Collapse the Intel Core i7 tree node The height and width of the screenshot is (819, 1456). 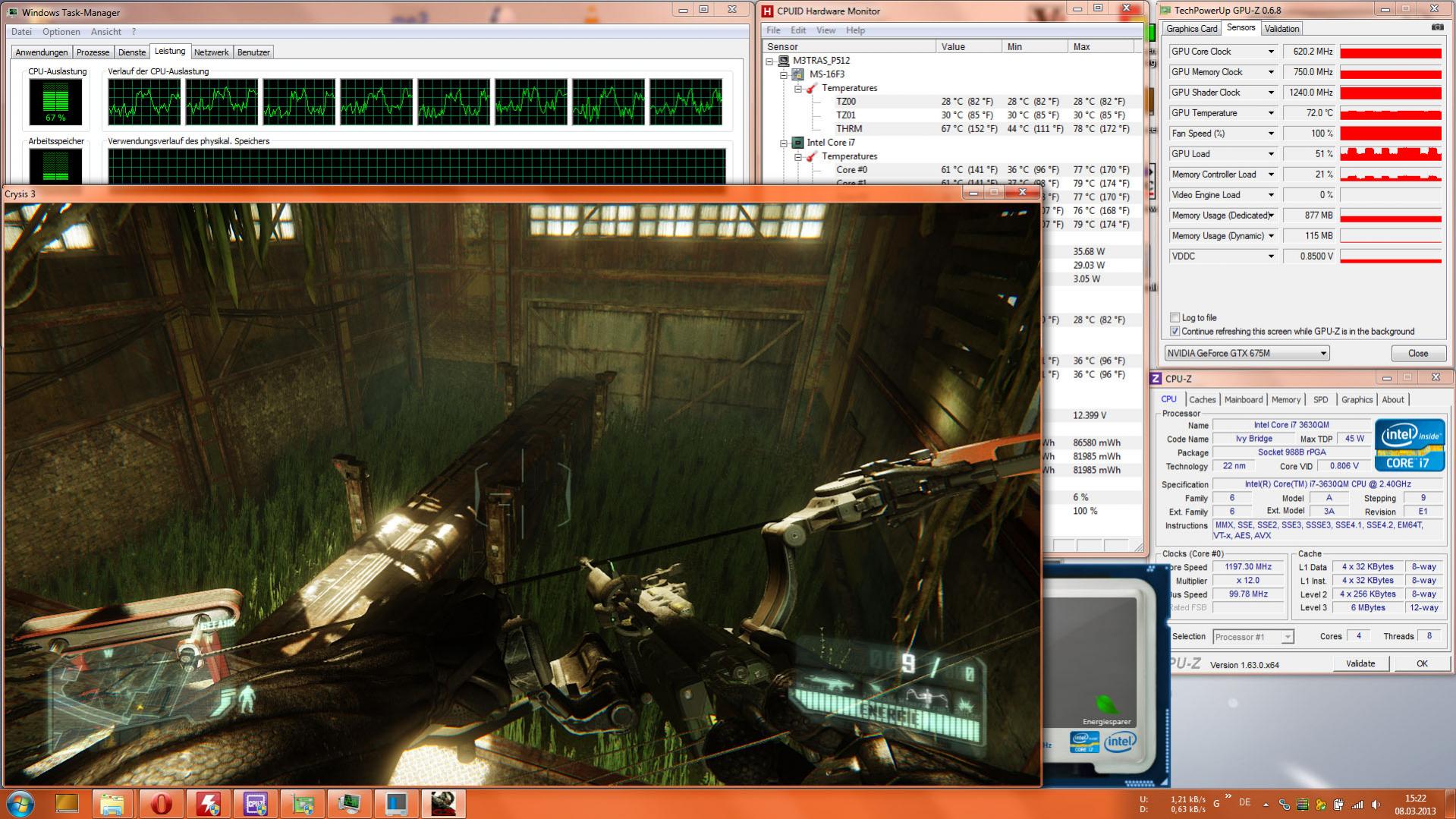[x=784, y=143]
